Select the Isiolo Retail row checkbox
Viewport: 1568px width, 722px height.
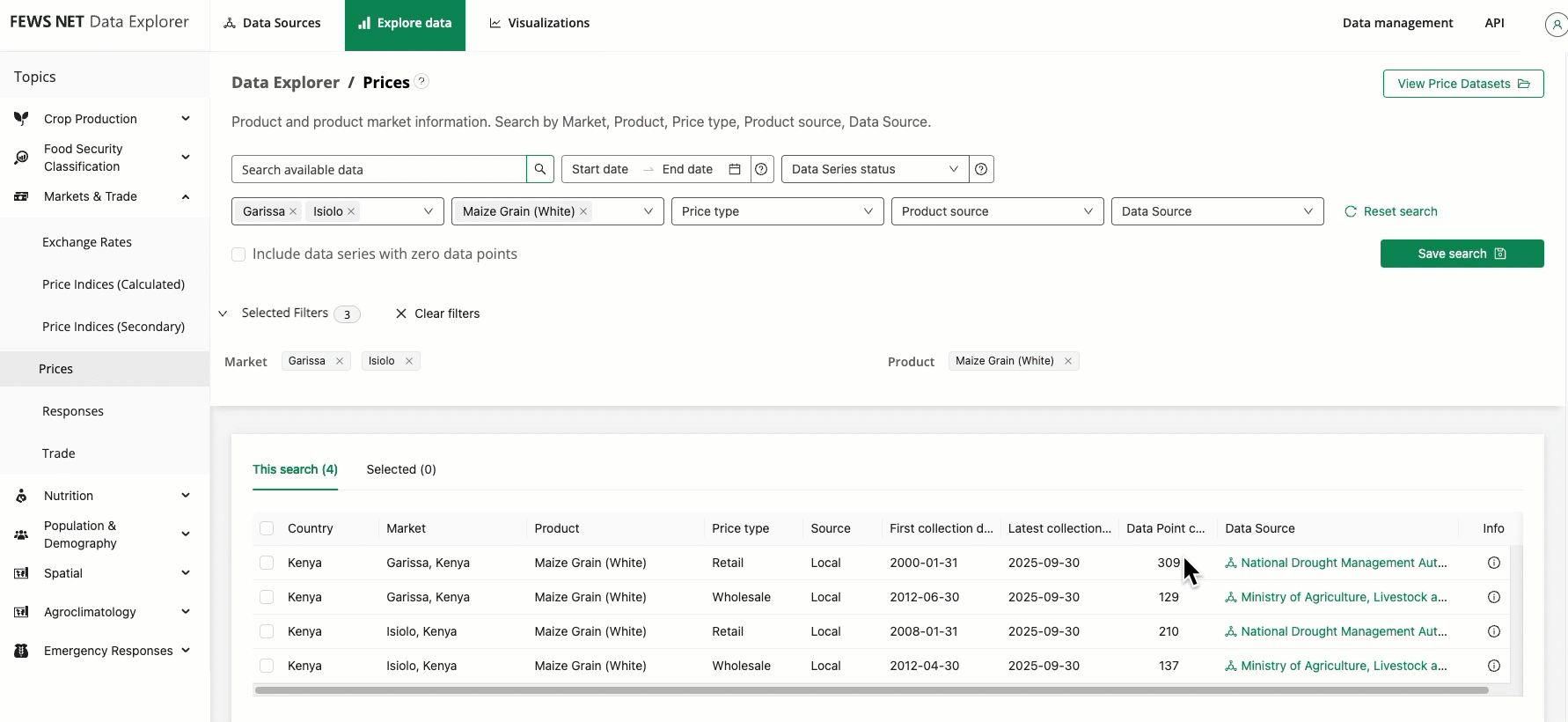coord(267,631)
